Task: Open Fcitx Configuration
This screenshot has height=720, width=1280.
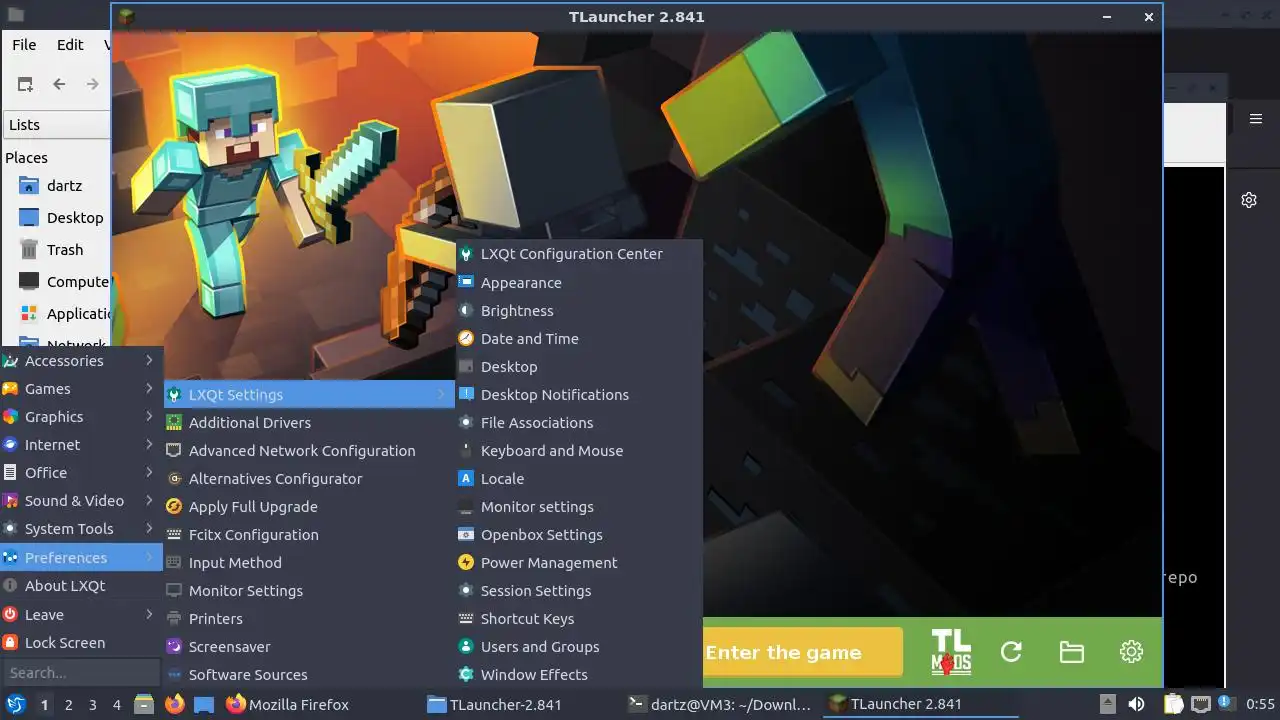Action: click(309, 534)
